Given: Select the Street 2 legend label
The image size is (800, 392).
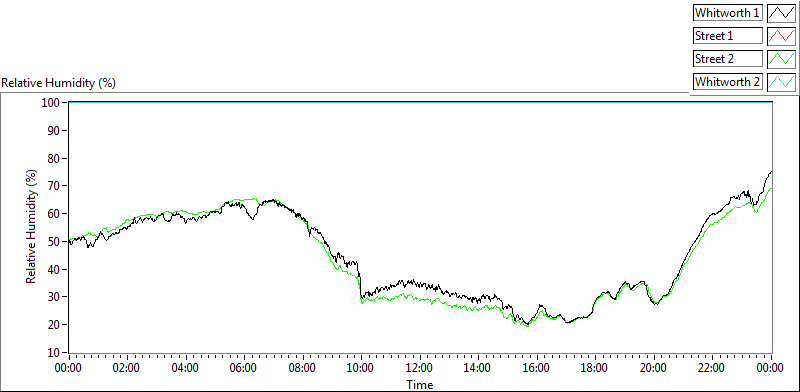Looking at the screenshot, I should tap(728, 59).
